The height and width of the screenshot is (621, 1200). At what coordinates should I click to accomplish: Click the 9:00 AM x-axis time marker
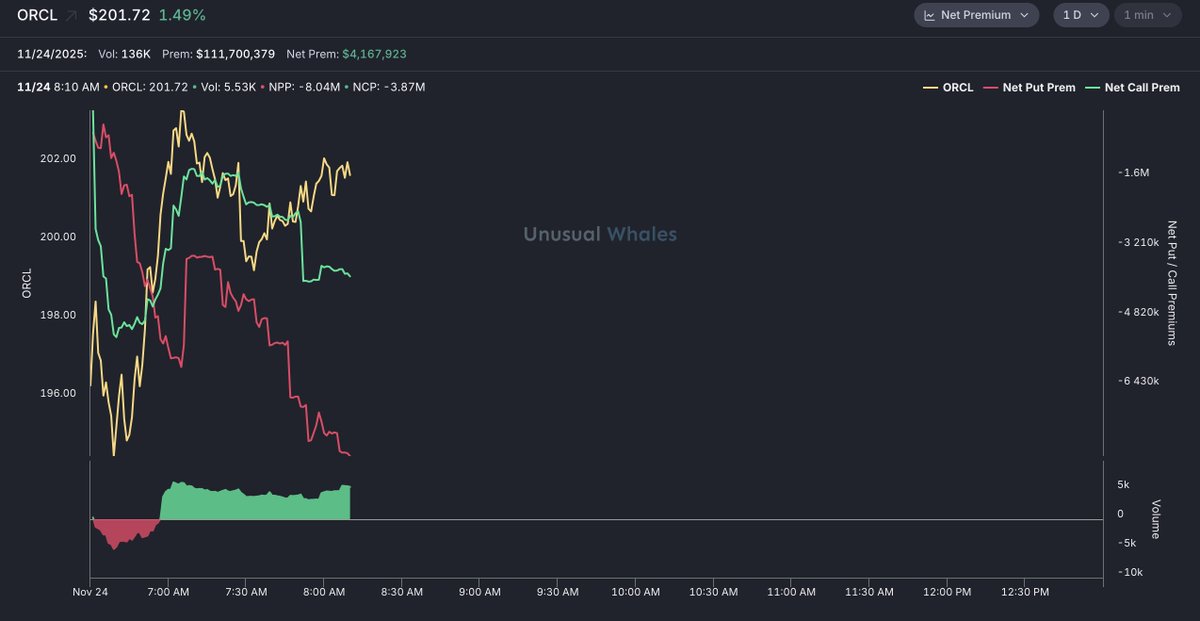(479, 592)
